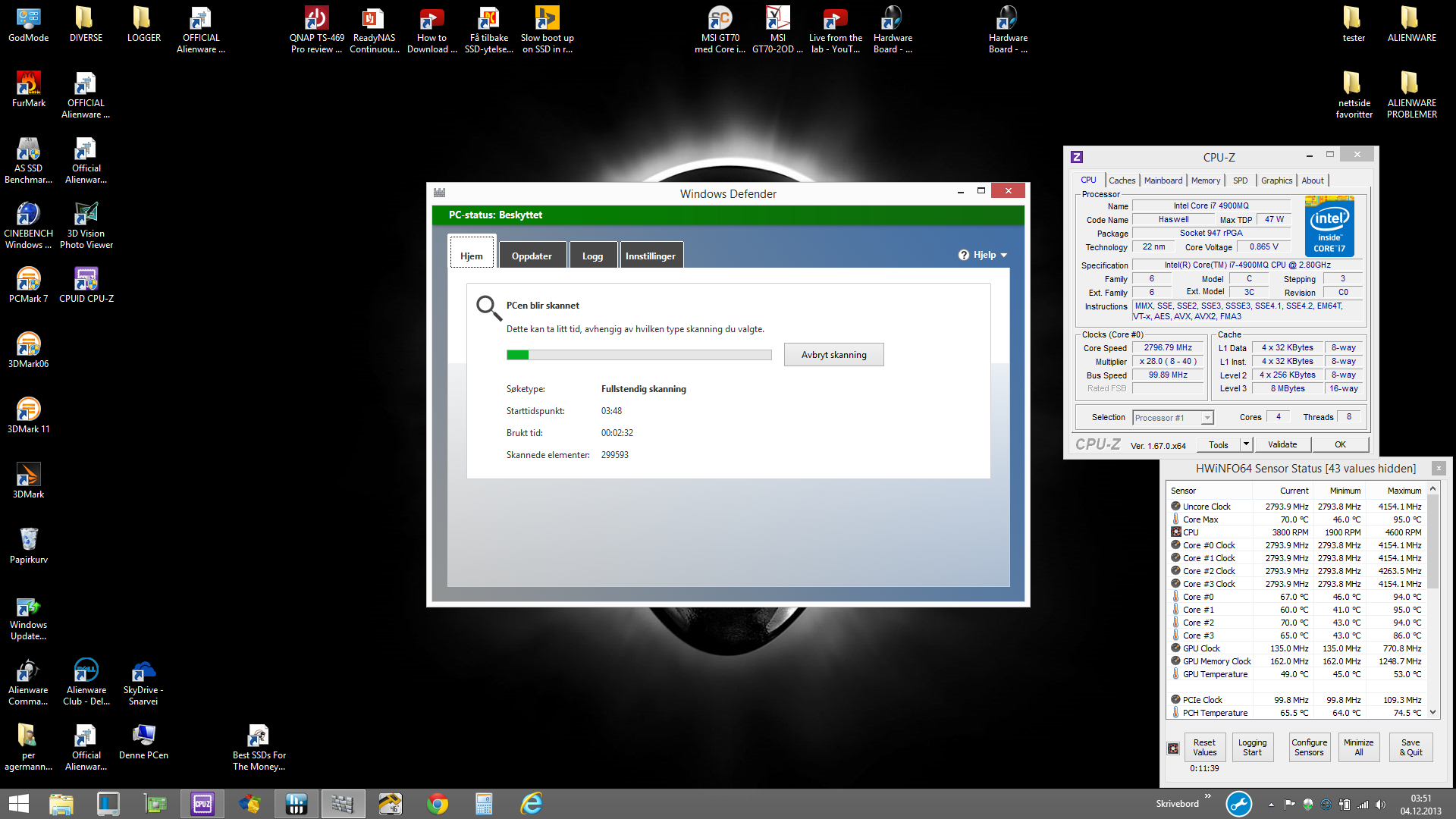Open the 3DMark desktop shortcut
Viewport: 1456px width, 819px height.
click(x=29, y=481)
